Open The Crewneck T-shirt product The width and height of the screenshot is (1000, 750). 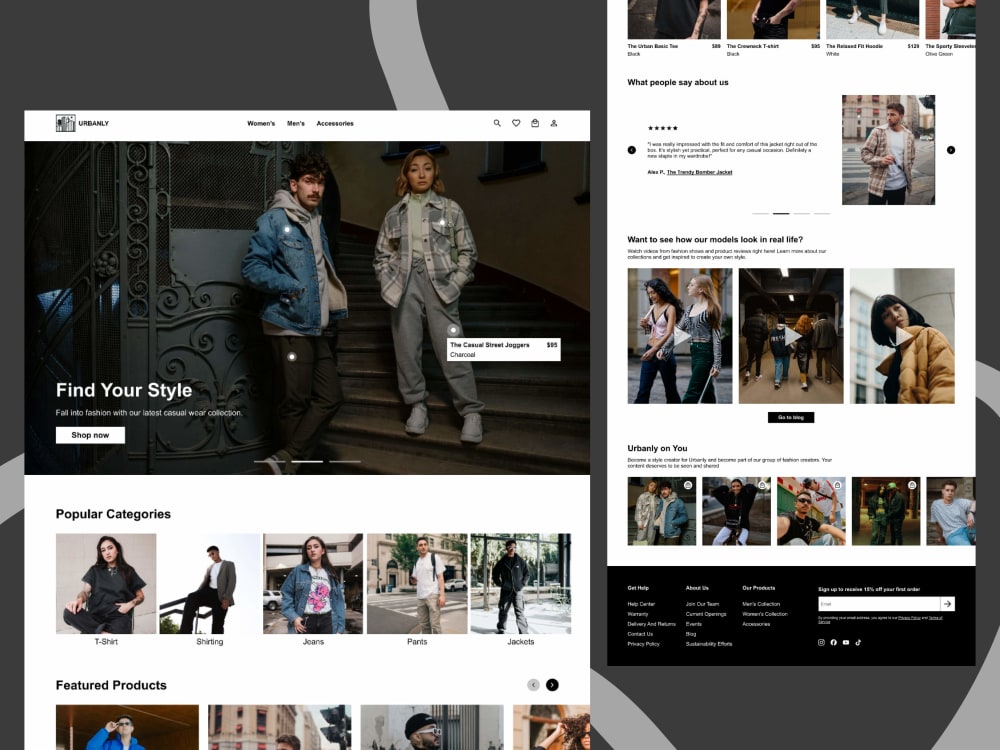(x=774, y=27)
